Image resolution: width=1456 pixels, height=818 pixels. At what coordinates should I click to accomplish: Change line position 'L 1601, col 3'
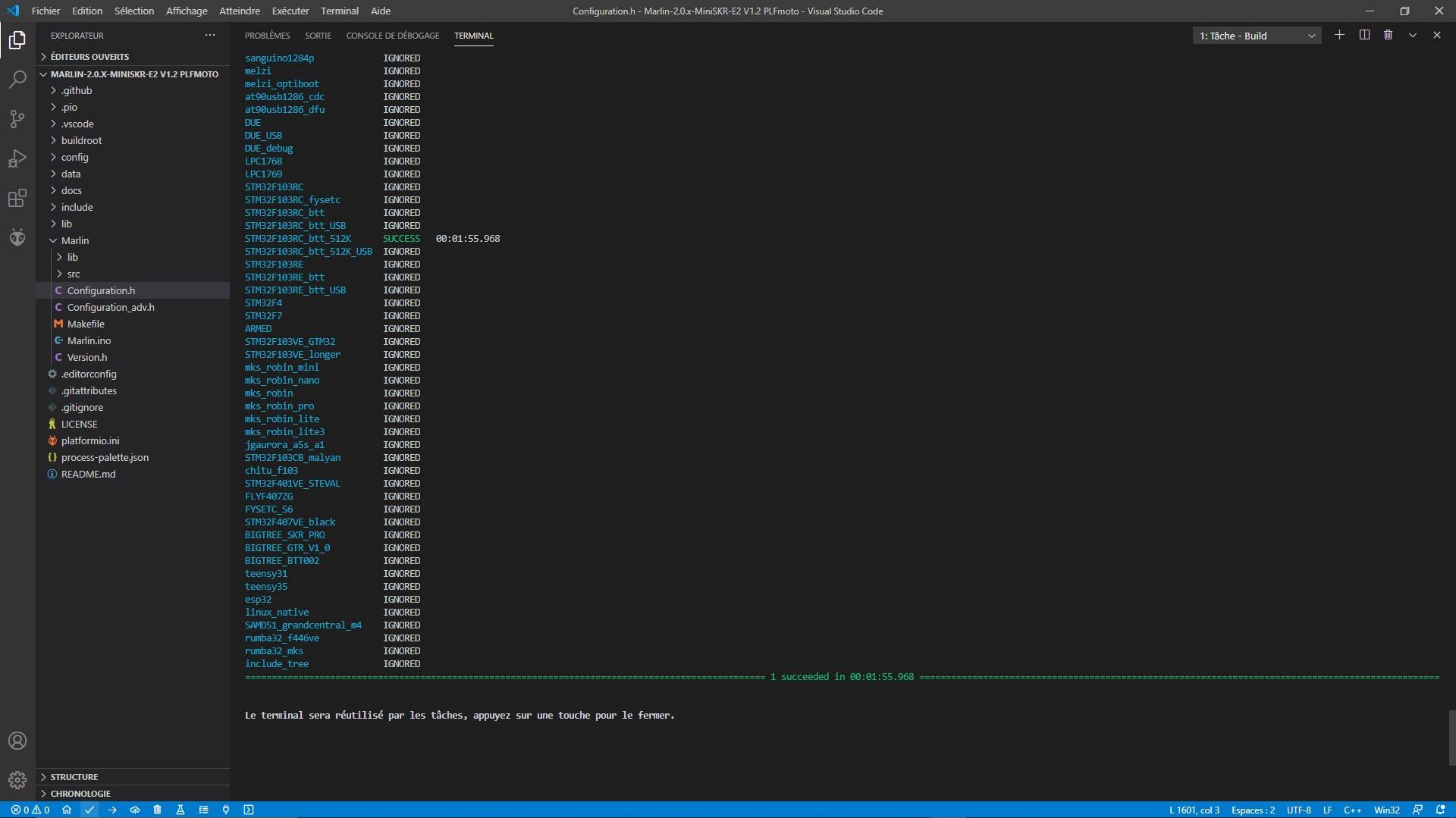1194,810
